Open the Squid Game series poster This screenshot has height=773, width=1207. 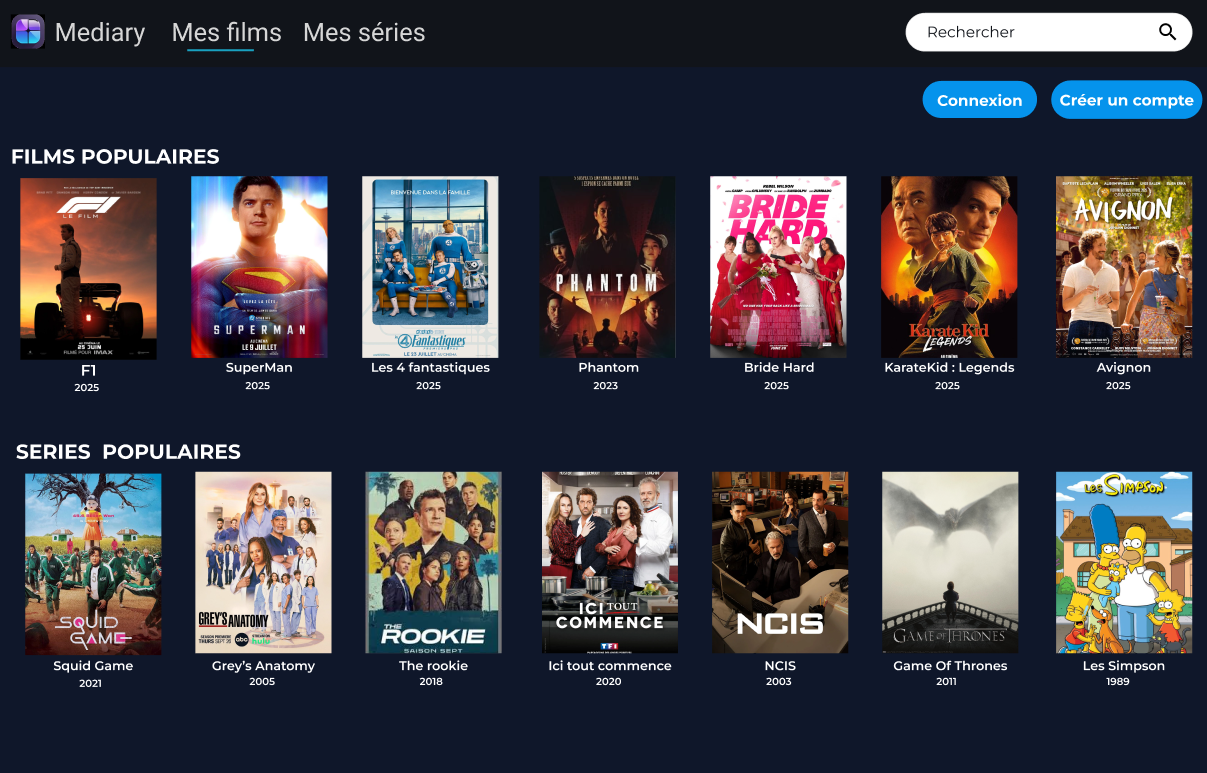click(x=93, y=564)
